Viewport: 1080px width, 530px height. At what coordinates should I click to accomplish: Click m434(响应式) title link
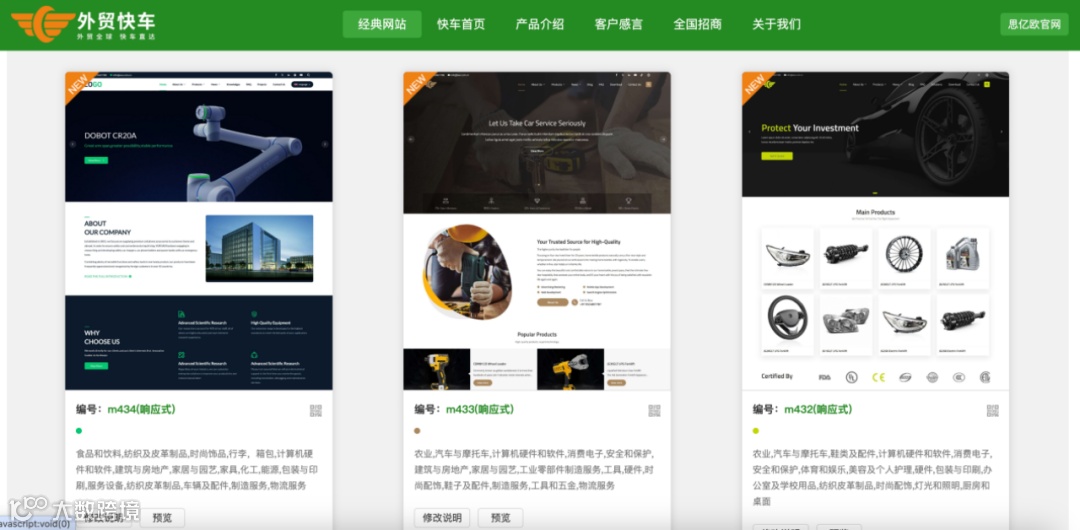[x=141, y=409]
